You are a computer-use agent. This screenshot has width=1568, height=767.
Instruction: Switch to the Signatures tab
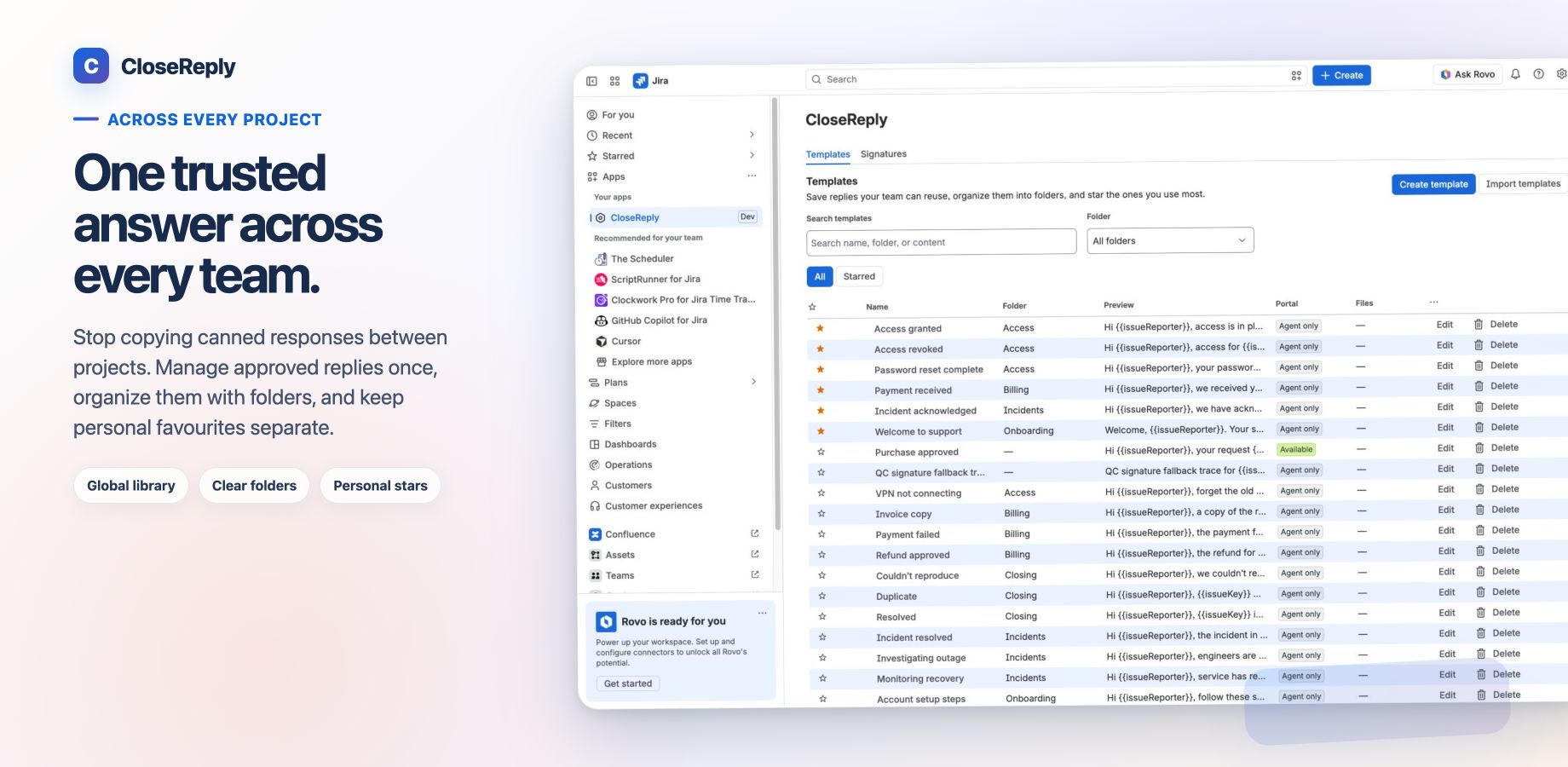(x=884, y=154)
